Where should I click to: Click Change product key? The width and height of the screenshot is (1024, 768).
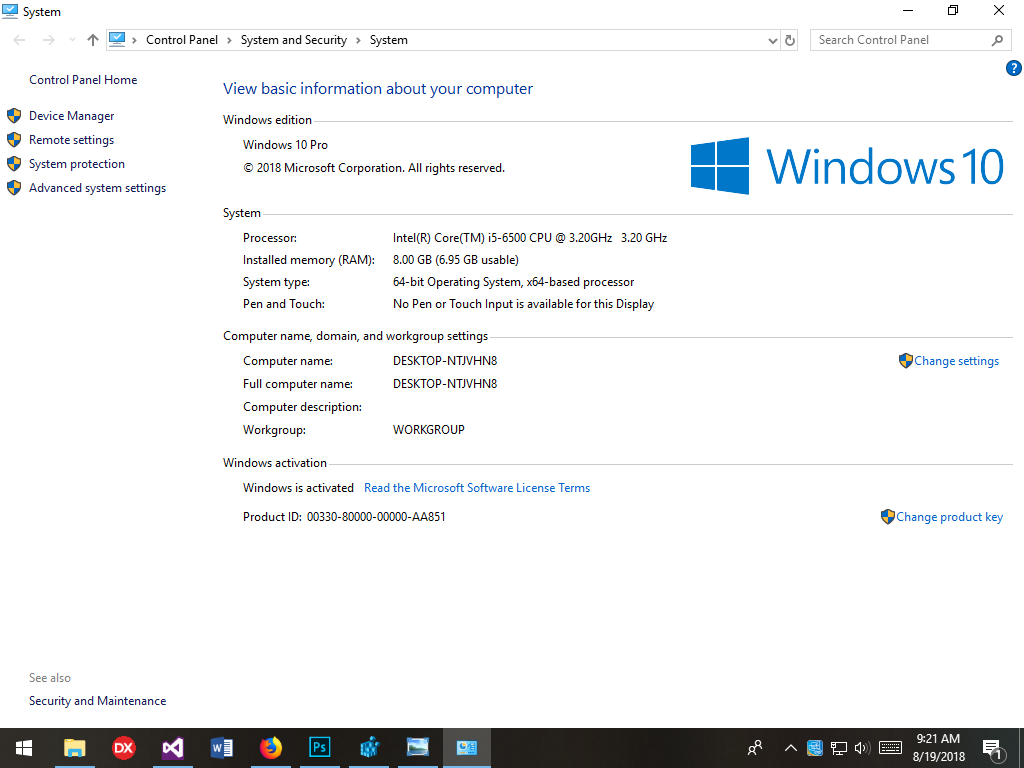click(949, 517)
